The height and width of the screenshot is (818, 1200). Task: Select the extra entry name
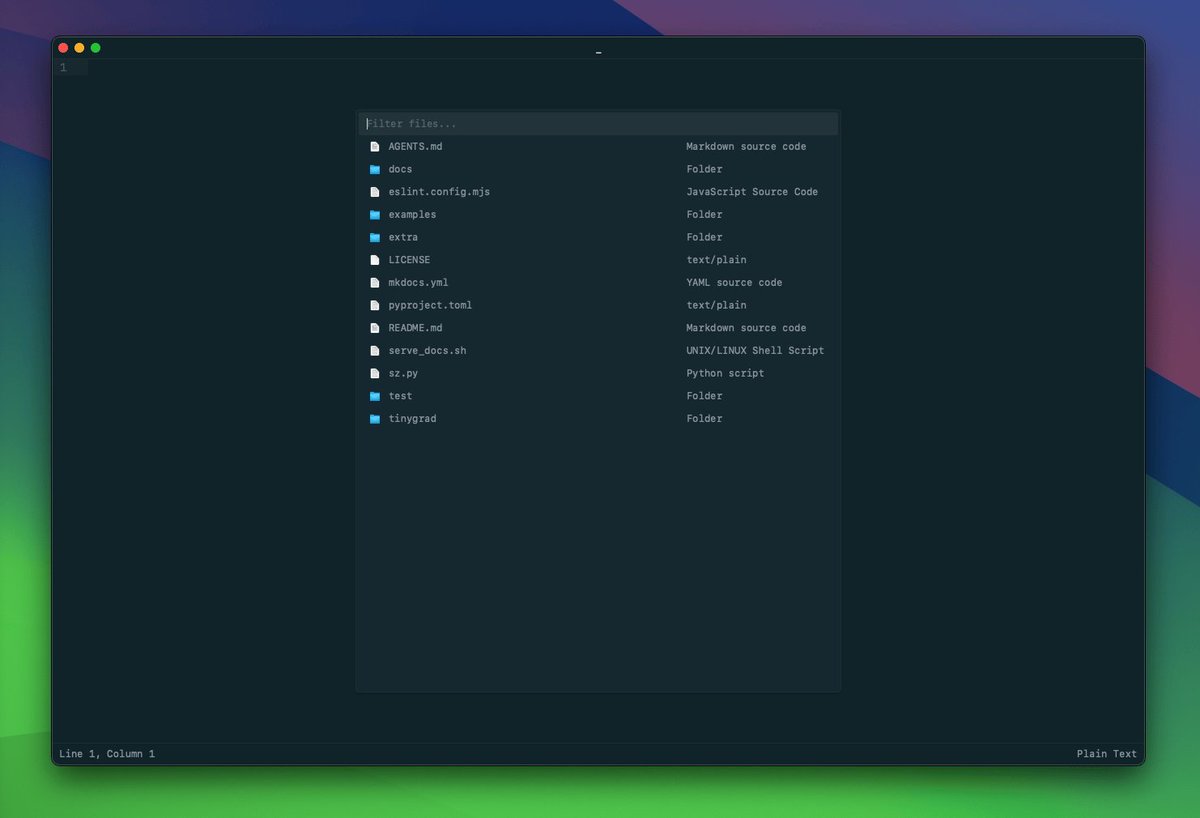pyautogui.click(x=403, y=238)
